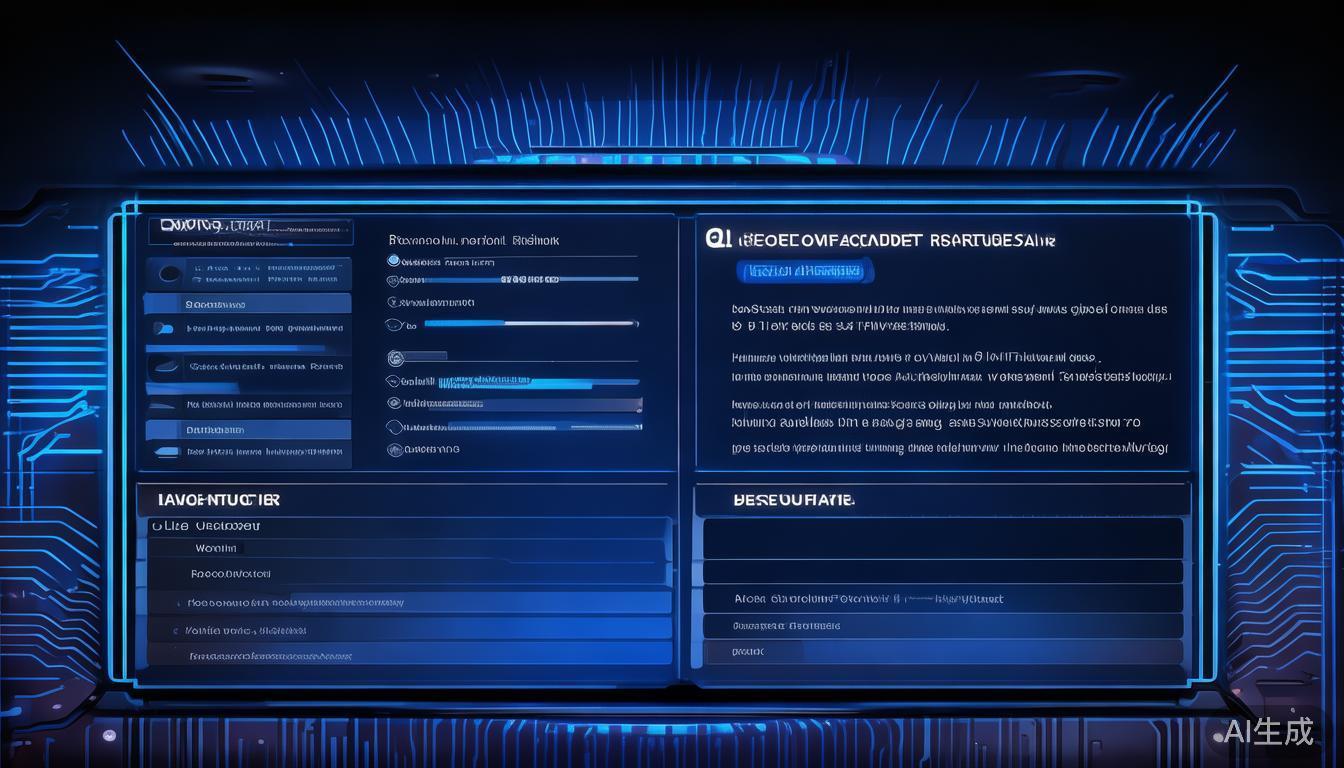The image size is (1344, 768).
Task: Click the QI logo icon in the right panel
Action: pyautogui.click(x=716, y=239)
